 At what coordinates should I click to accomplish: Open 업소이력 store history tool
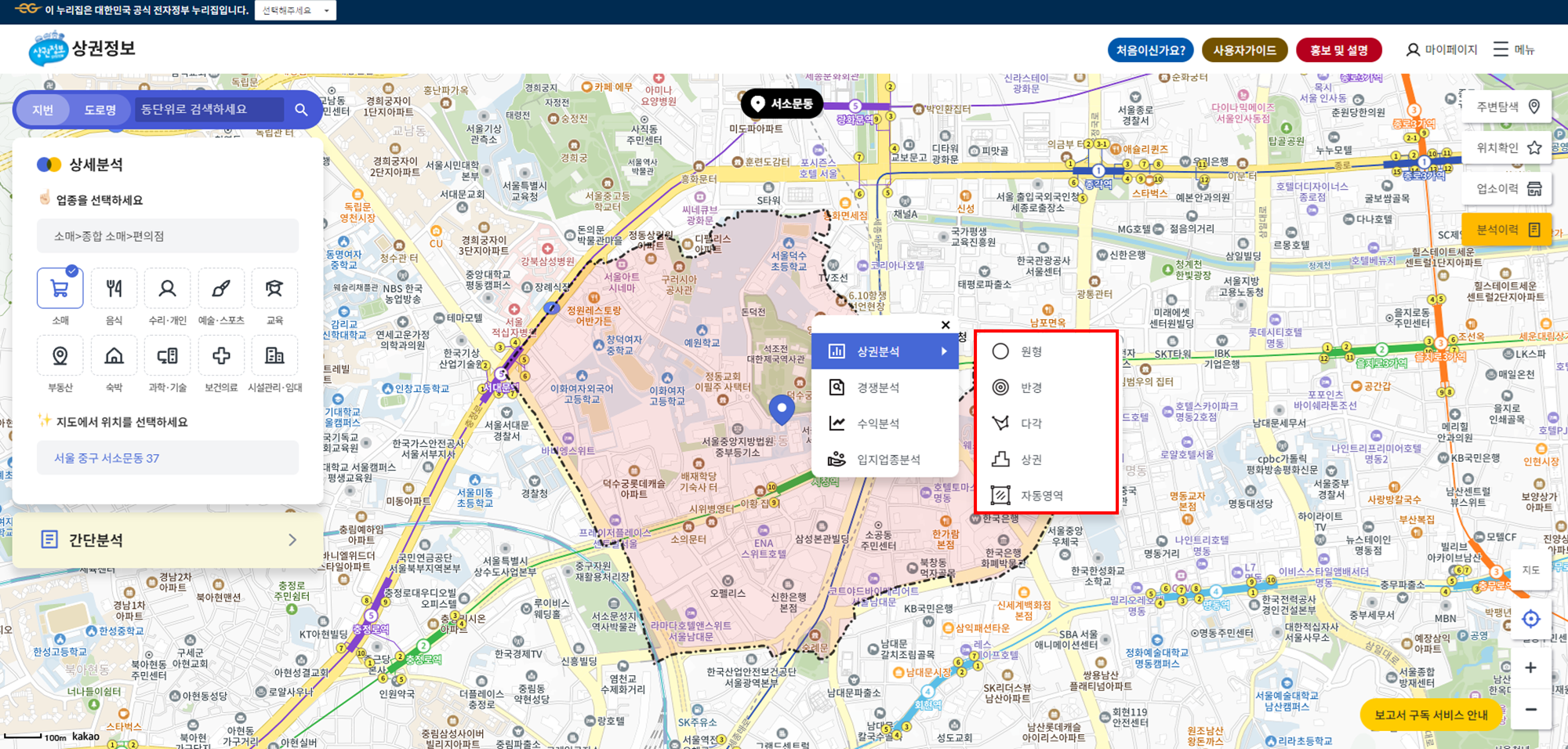1505,188
